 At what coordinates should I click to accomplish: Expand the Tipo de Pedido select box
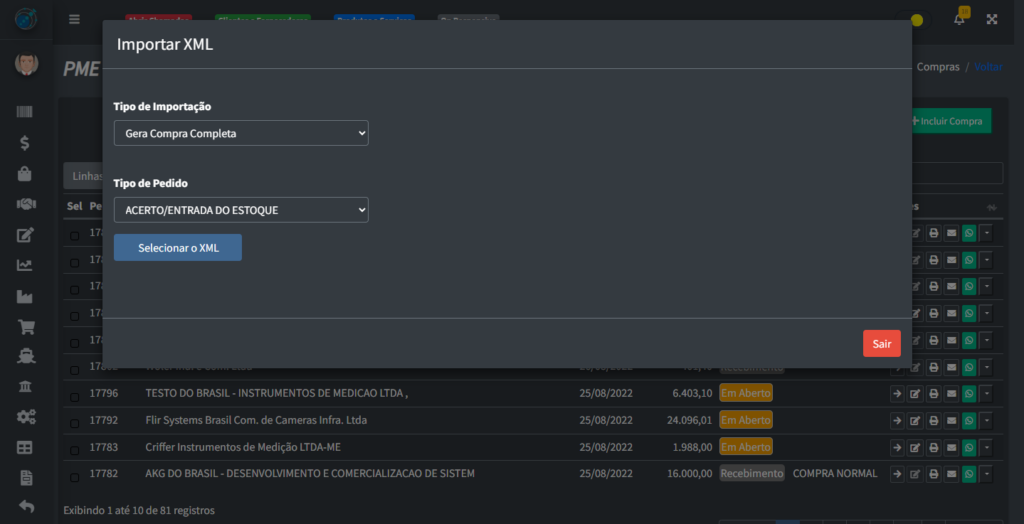(x=240, y=210)
